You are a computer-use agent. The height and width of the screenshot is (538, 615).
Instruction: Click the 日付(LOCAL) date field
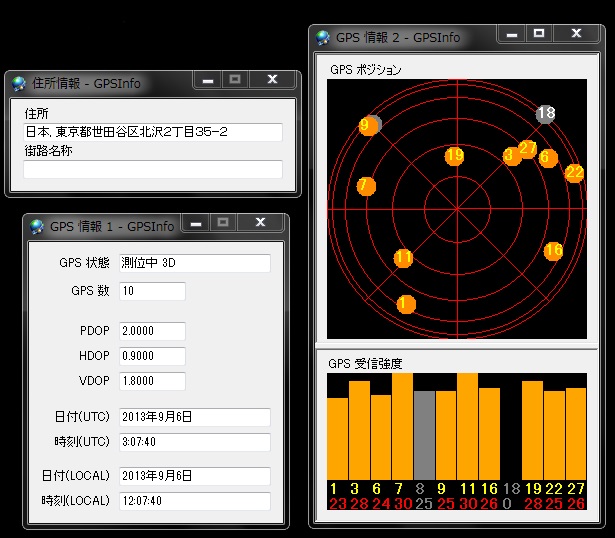click(x=195, y=476)
